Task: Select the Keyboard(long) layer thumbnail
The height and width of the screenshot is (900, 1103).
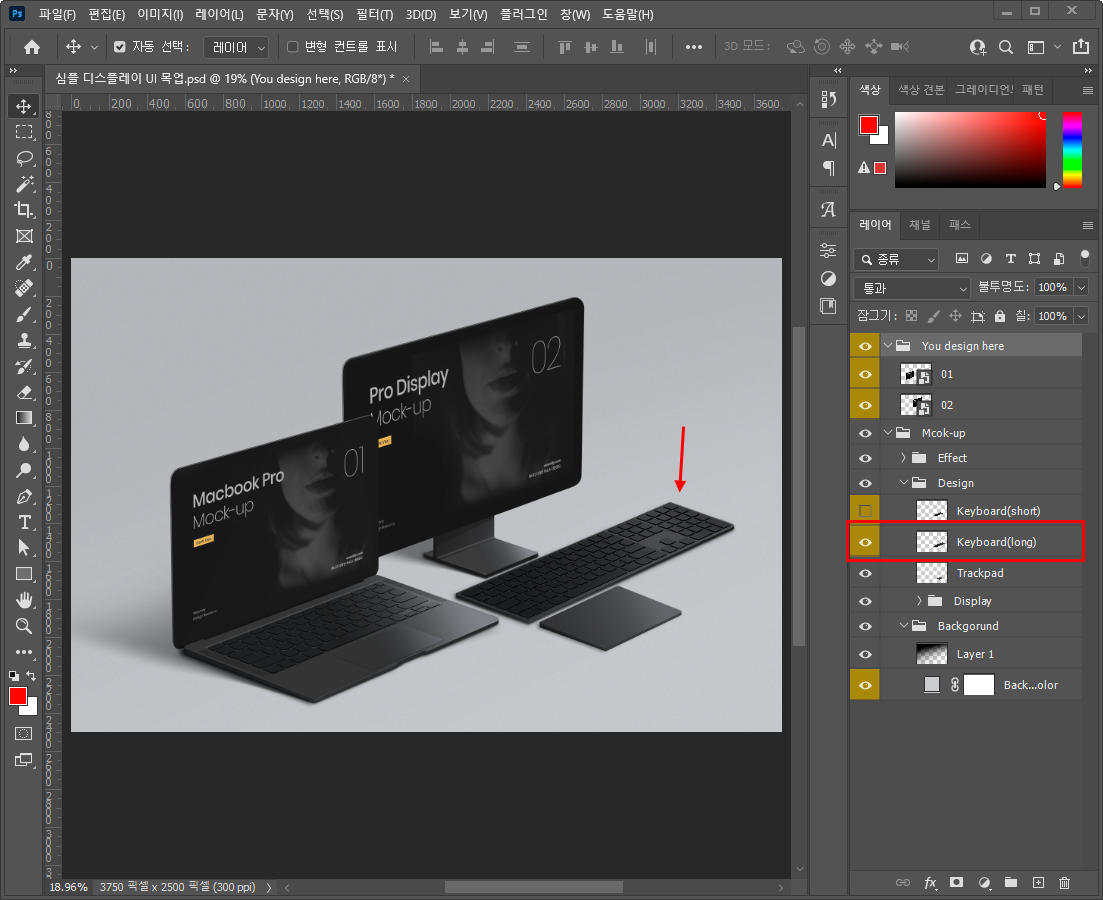Action: [931, 542]
